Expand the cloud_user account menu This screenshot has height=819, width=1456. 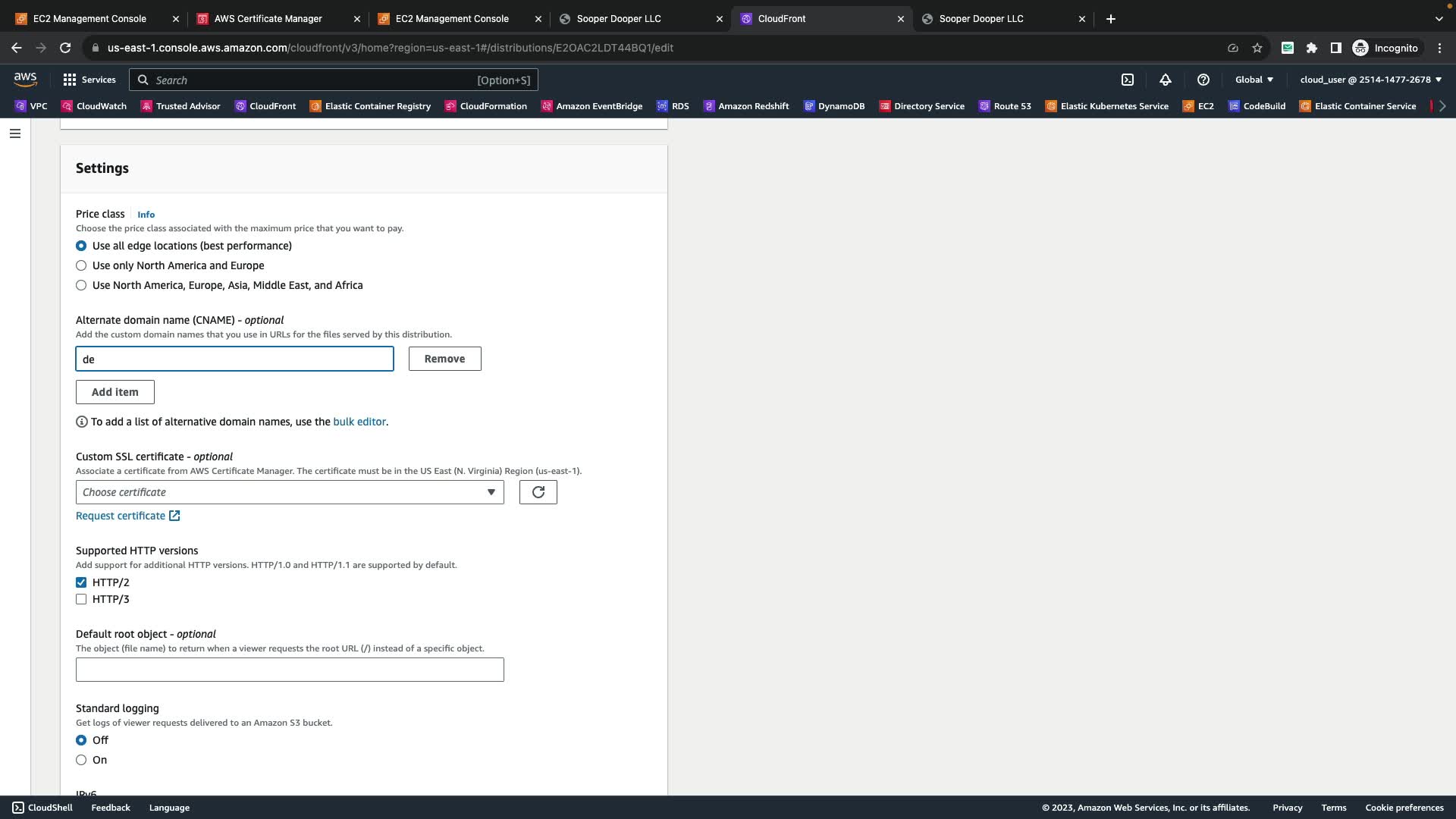[1370, 80]
